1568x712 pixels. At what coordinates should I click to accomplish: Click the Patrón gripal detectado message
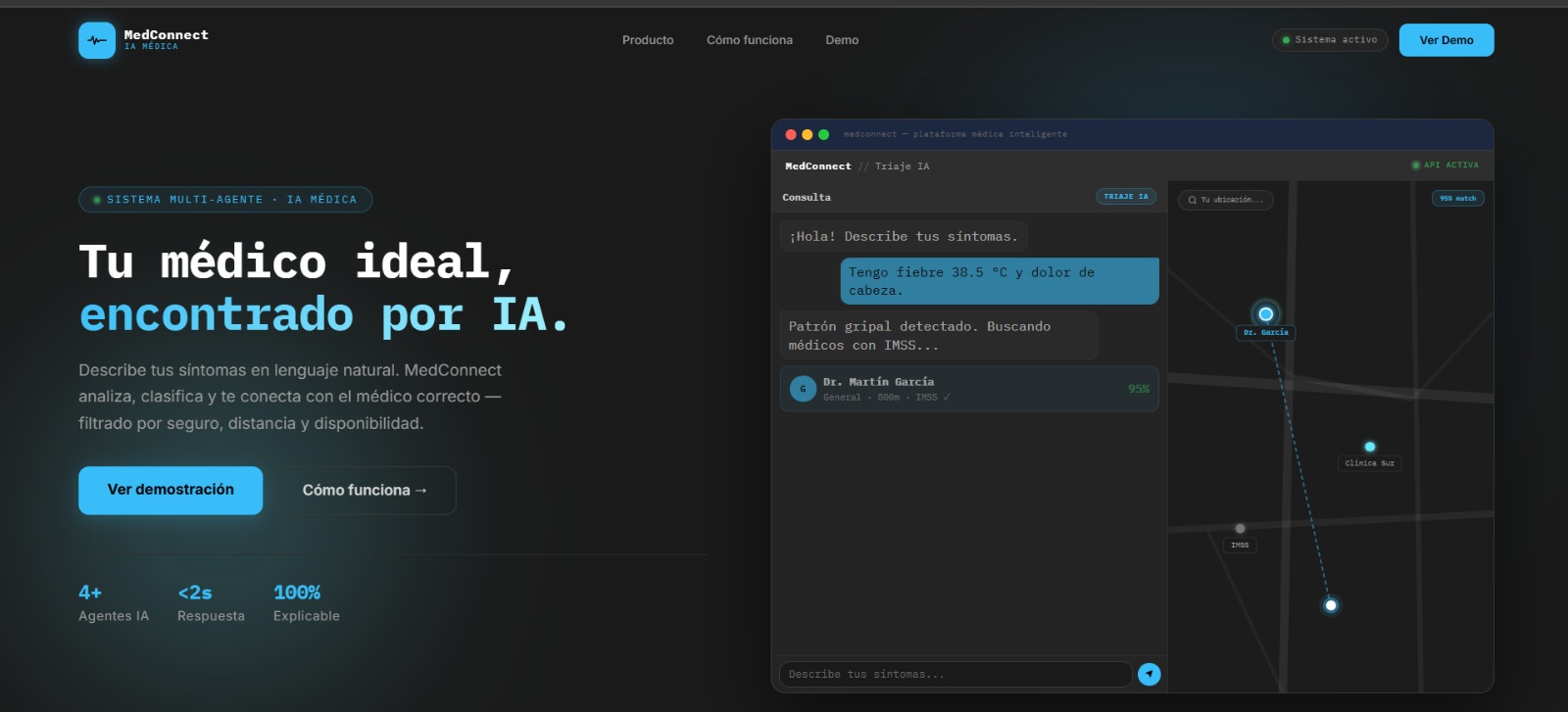point(939,336)
